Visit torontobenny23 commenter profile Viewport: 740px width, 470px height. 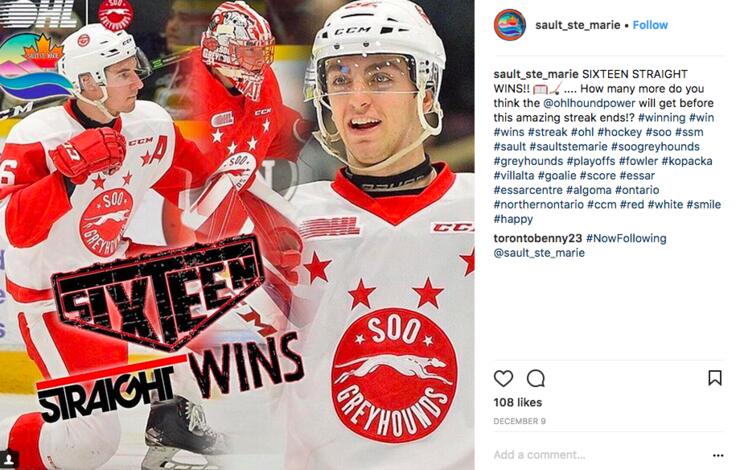click(538, 238)
